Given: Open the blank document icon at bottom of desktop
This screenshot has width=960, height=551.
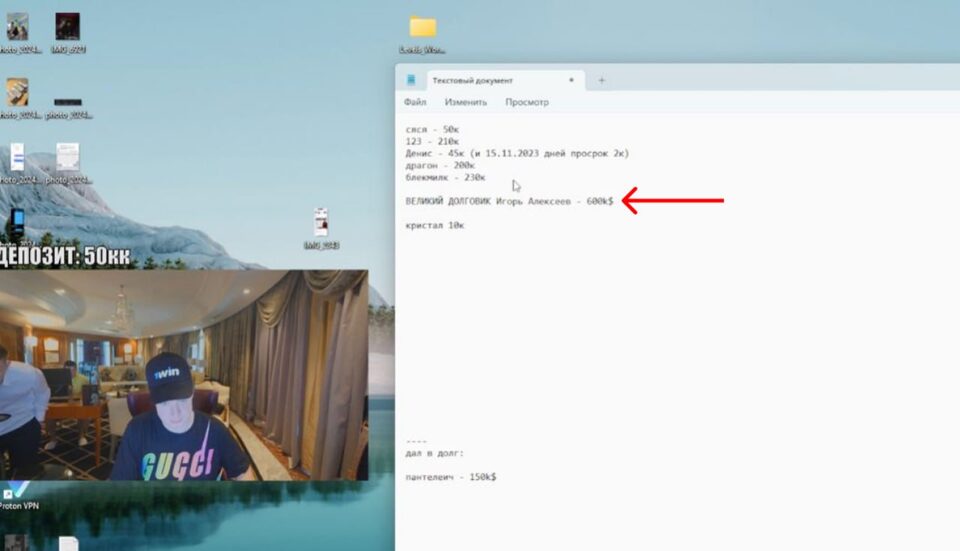Looking at the screenshot, I should [x=68, y=543].
